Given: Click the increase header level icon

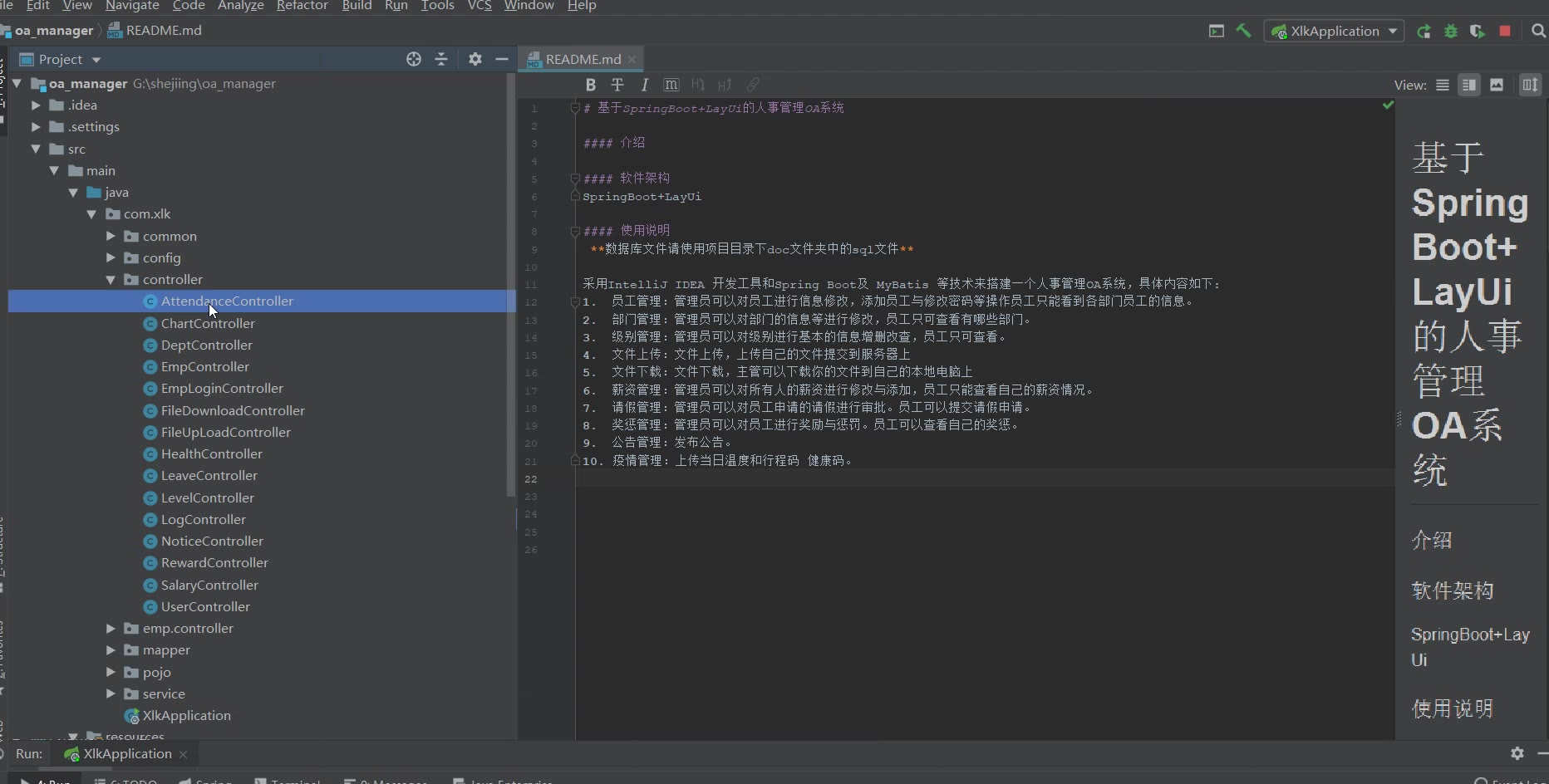Looking at the screenshot, I should click(x=725, y=85).
